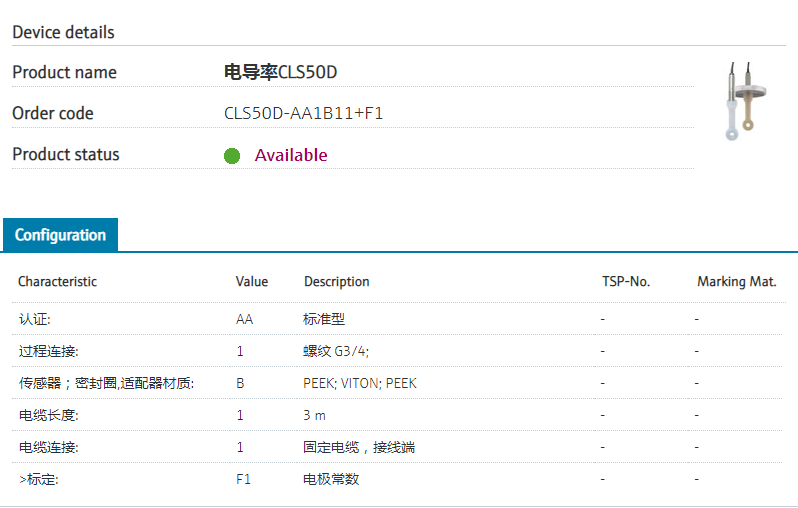This screenshot has height=508, width=798.
Task: Click the 固定电缆，接线端 description
Action: [359, 447]
